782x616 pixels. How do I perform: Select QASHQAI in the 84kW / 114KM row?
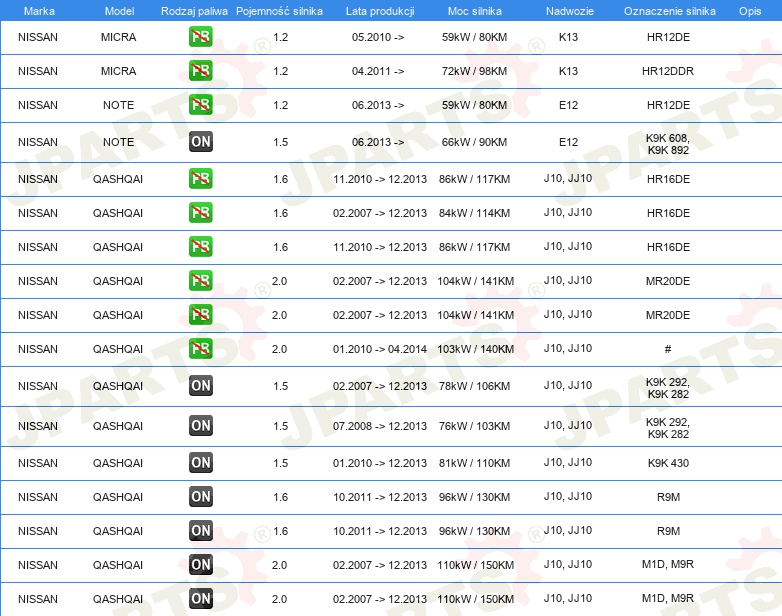(118, 213)
